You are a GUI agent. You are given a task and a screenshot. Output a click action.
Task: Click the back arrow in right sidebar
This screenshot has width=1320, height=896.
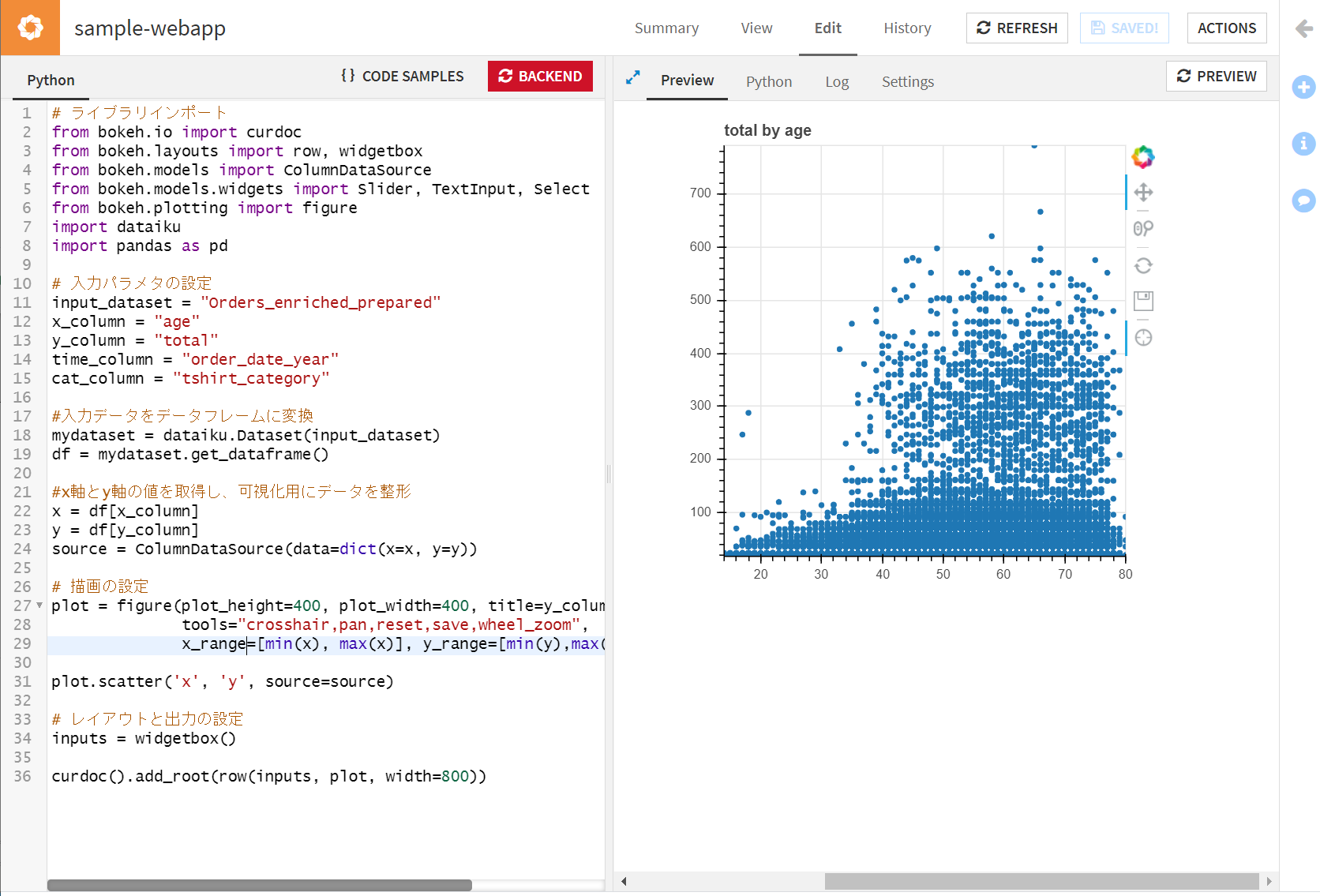1304,28
